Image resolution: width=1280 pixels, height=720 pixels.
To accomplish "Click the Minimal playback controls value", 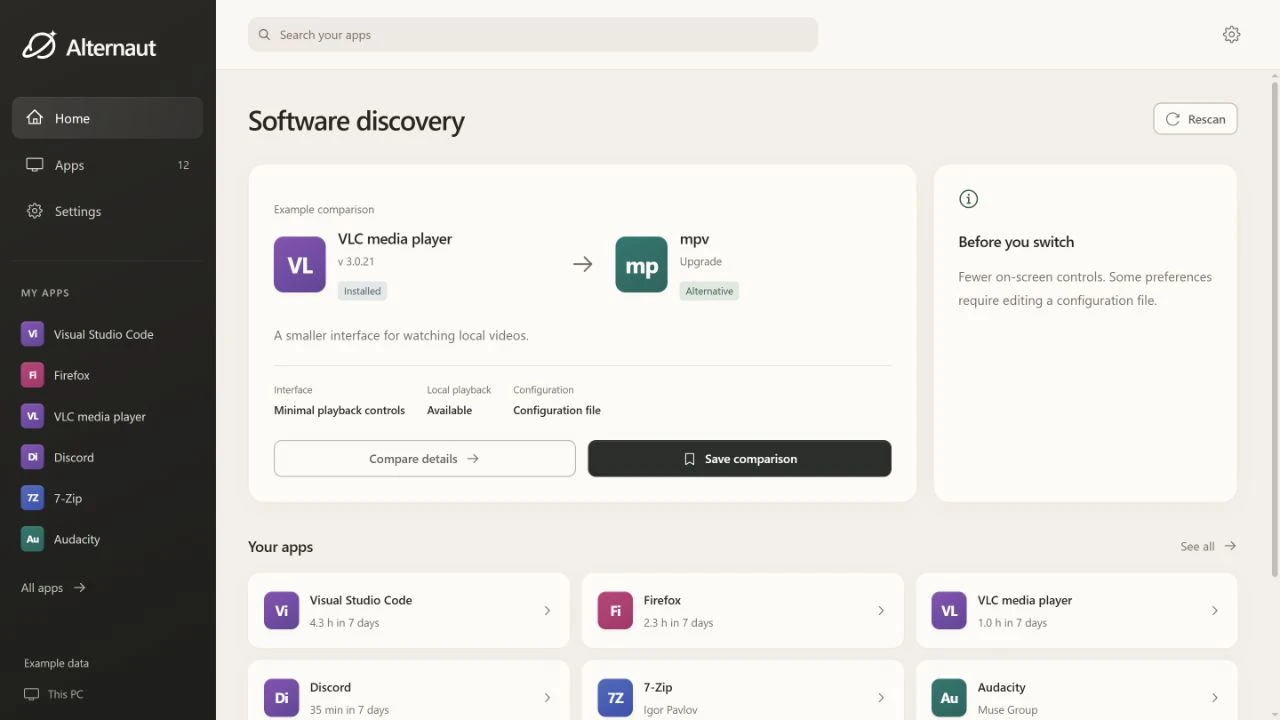I will (x=339, y=410).
